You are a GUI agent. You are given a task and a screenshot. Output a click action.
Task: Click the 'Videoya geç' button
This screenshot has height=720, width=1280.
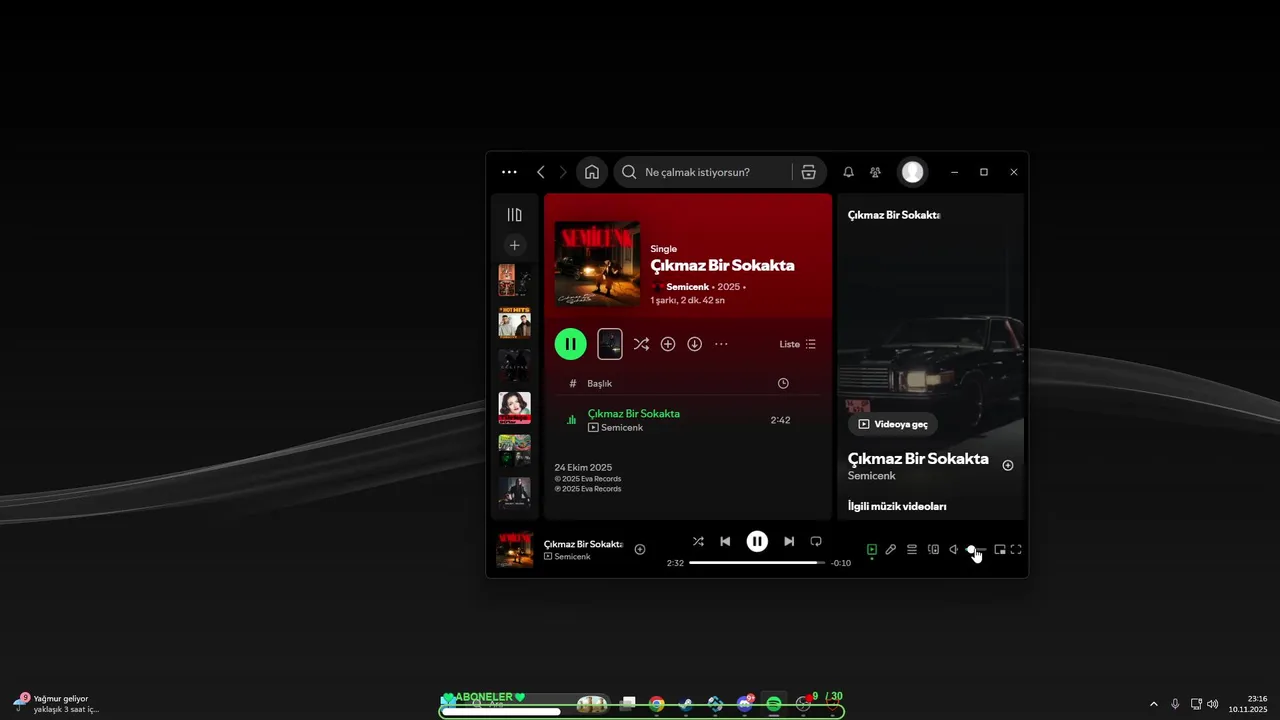(893, 424)
